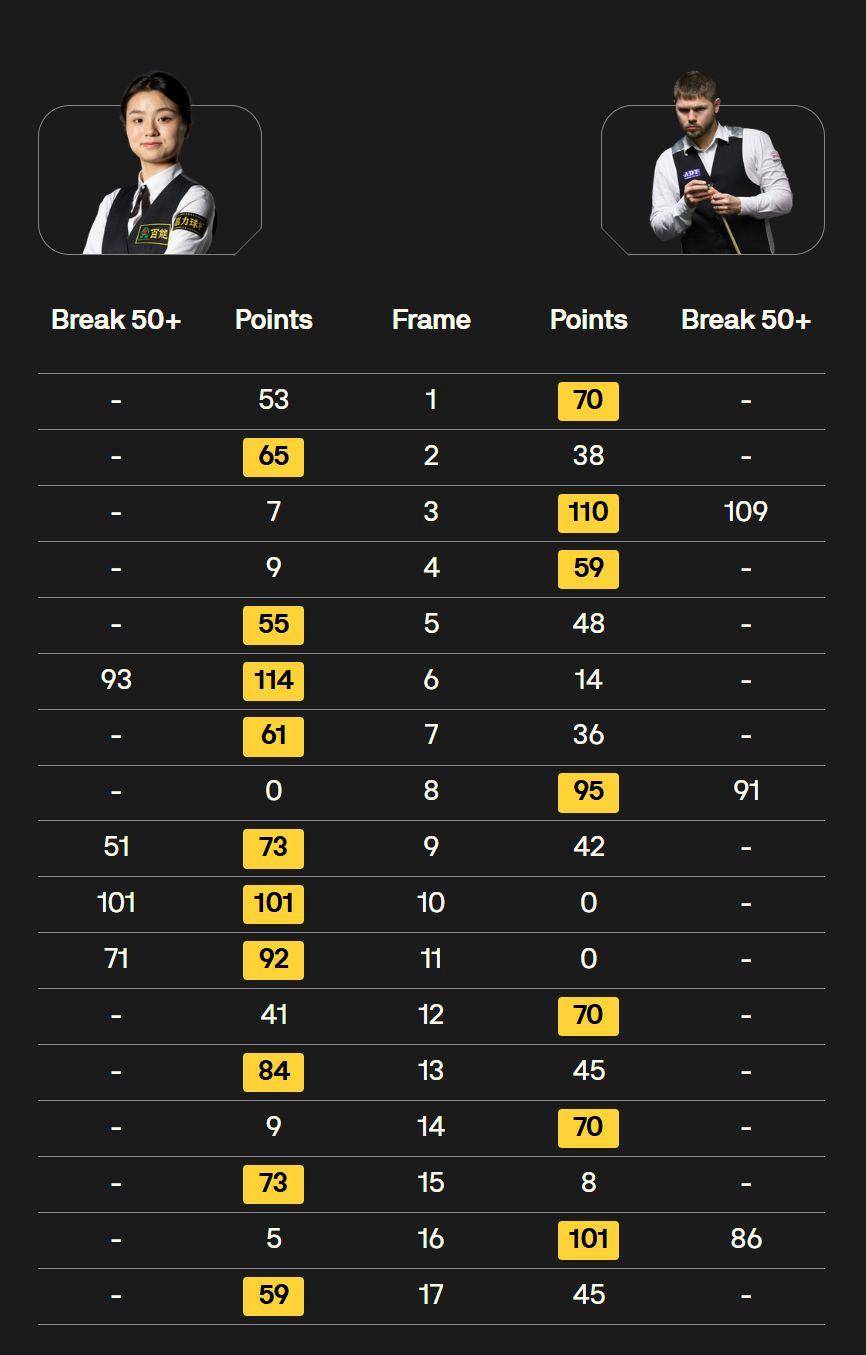The height and width of the screenshot is (1355, 866).
Task: Click the 38 points score in frame 2
Action: click(588, 456)
